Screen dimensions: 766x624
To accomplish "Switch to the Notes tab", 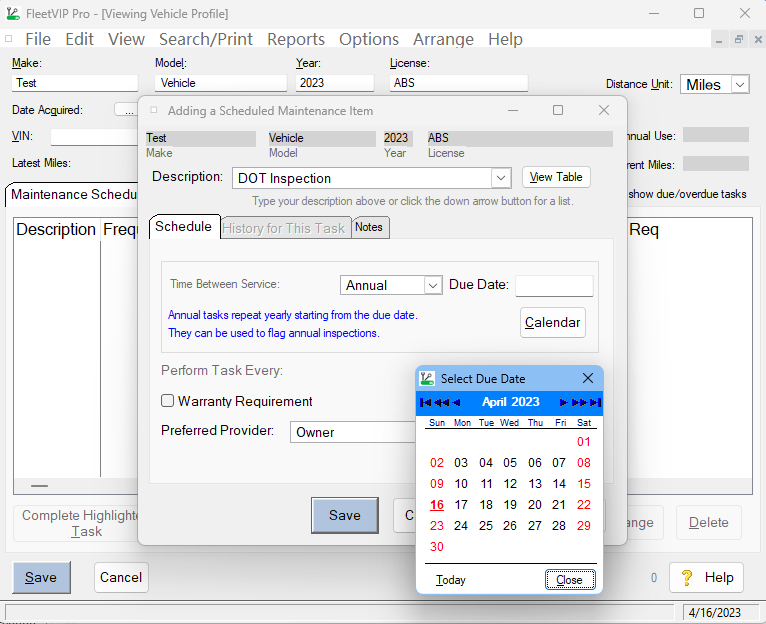I will tap(369, 227).
